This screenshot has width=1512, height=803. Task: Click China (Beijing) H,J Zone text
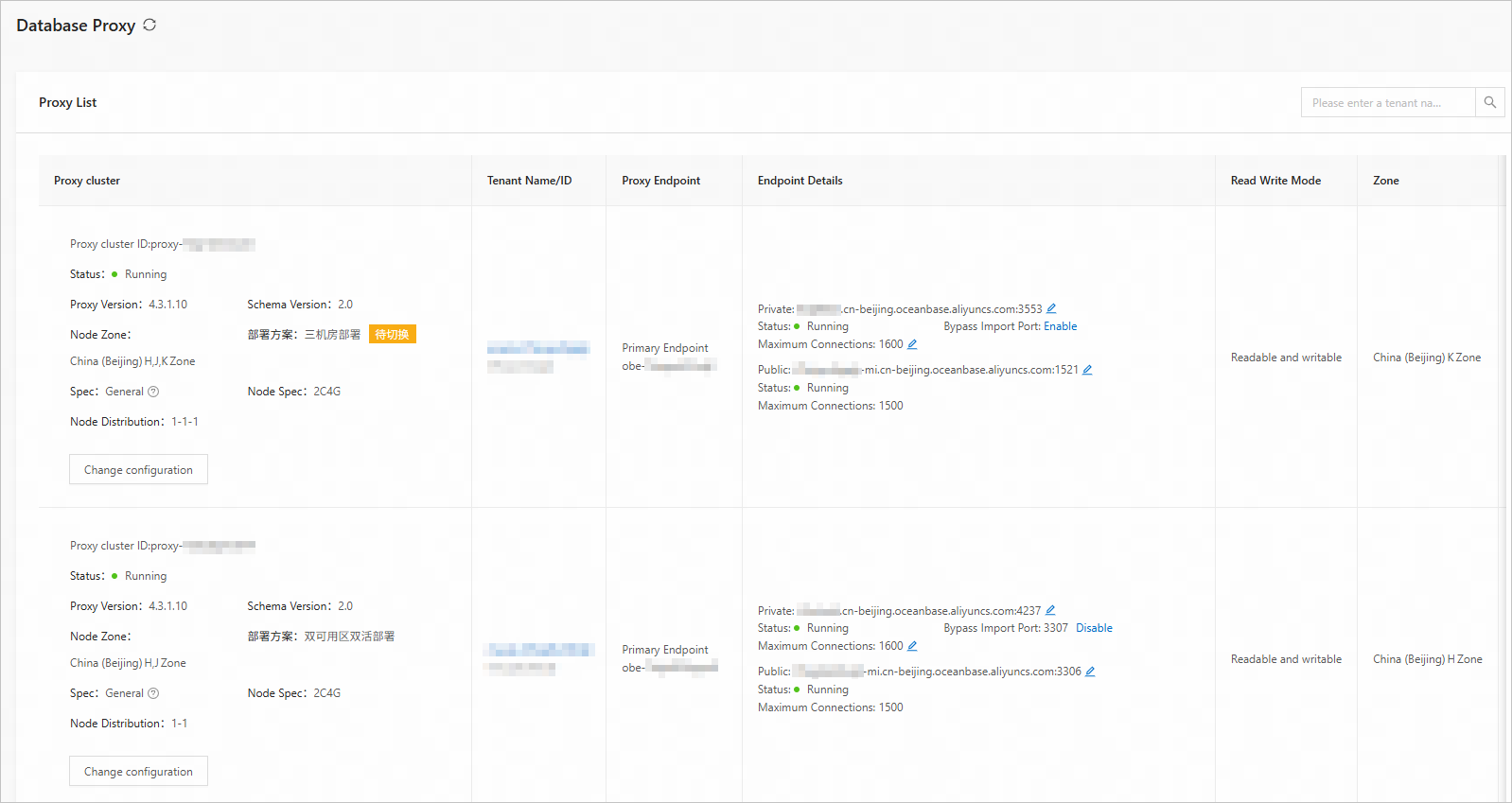(128, 663)
